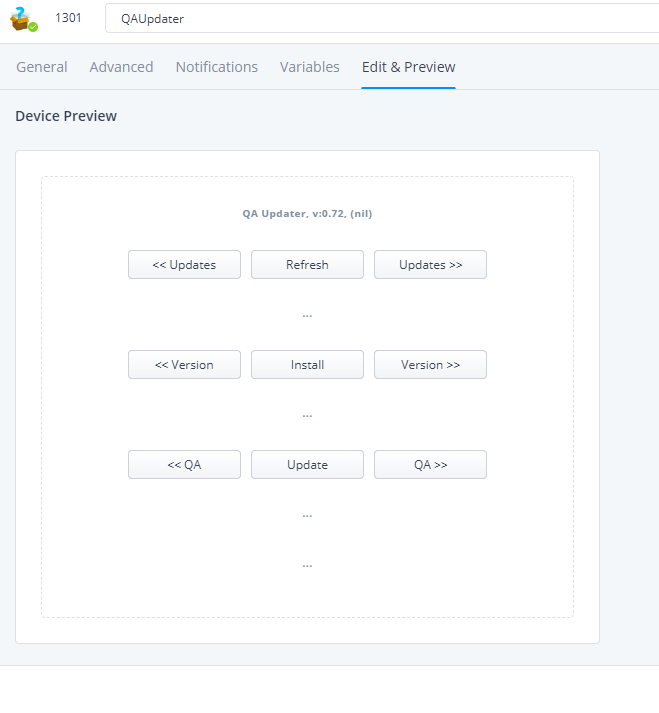Switch to the Advanced tab
659x713 pixels.
[x=121, y=67]
